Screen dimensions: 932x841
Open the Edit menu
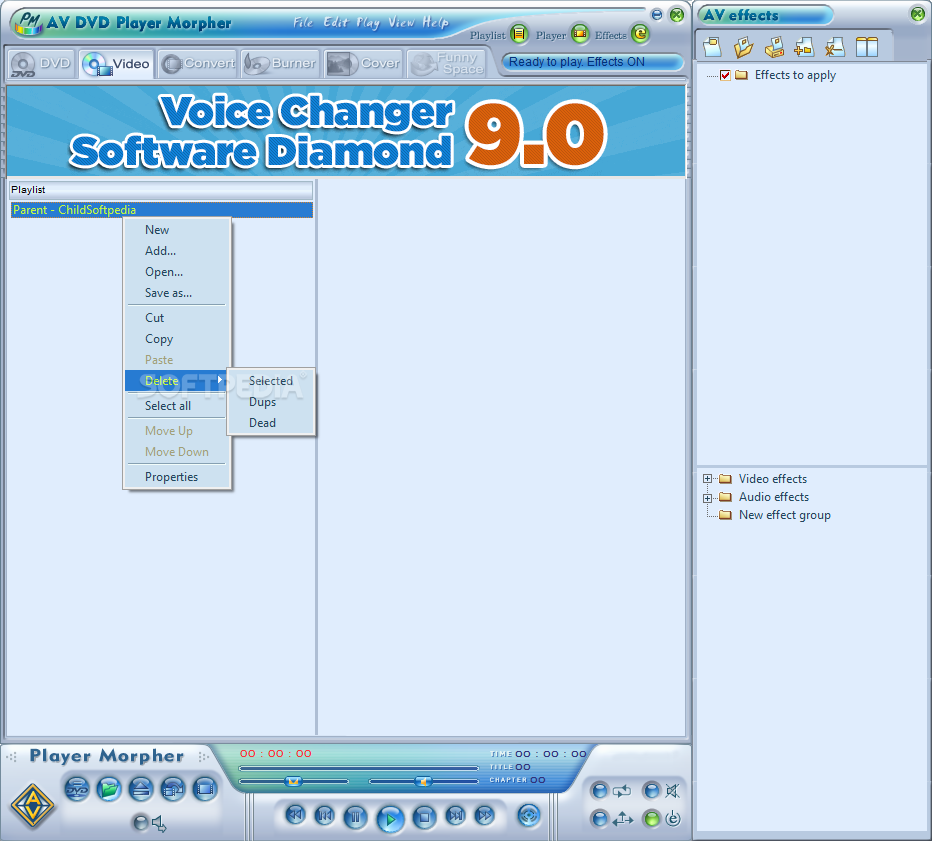[x=336, y=23]
